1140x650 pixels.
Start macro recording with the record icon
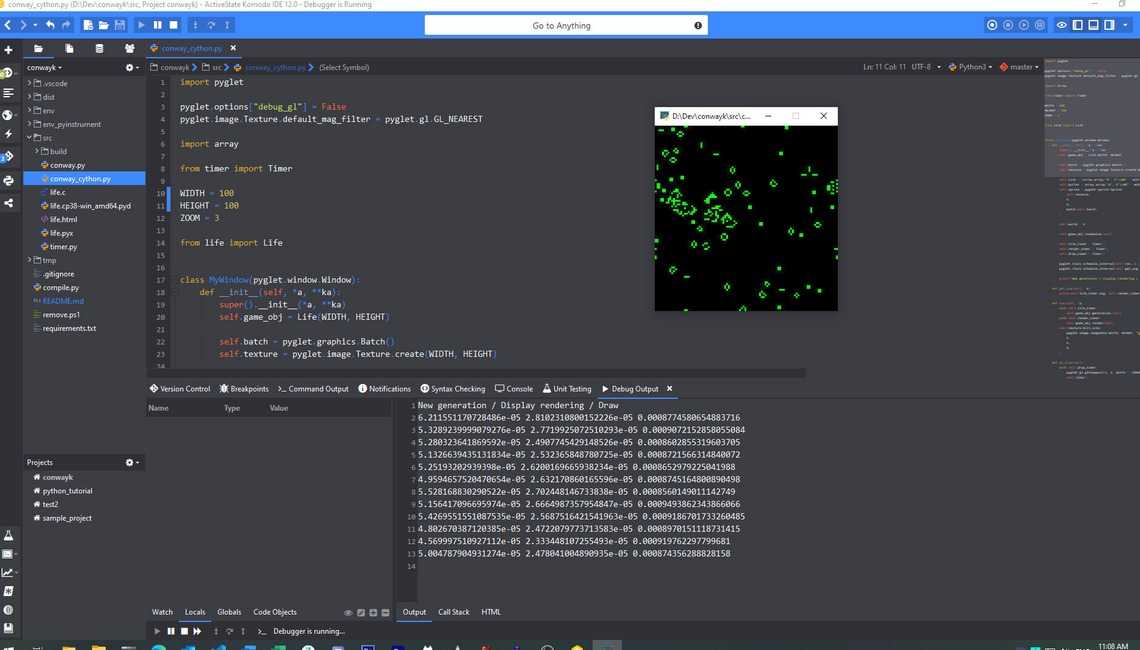coord(992,25)
